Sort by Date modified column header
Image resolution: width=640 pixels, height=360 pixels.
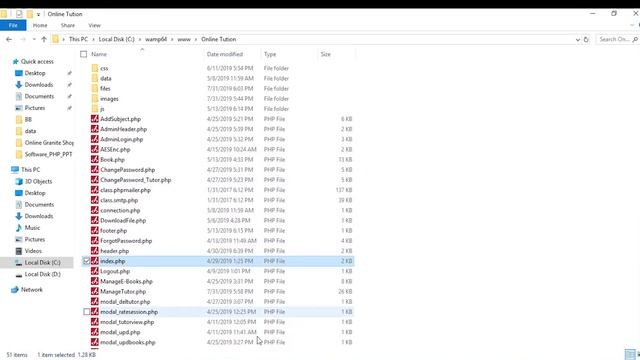[x=224, y=54]
